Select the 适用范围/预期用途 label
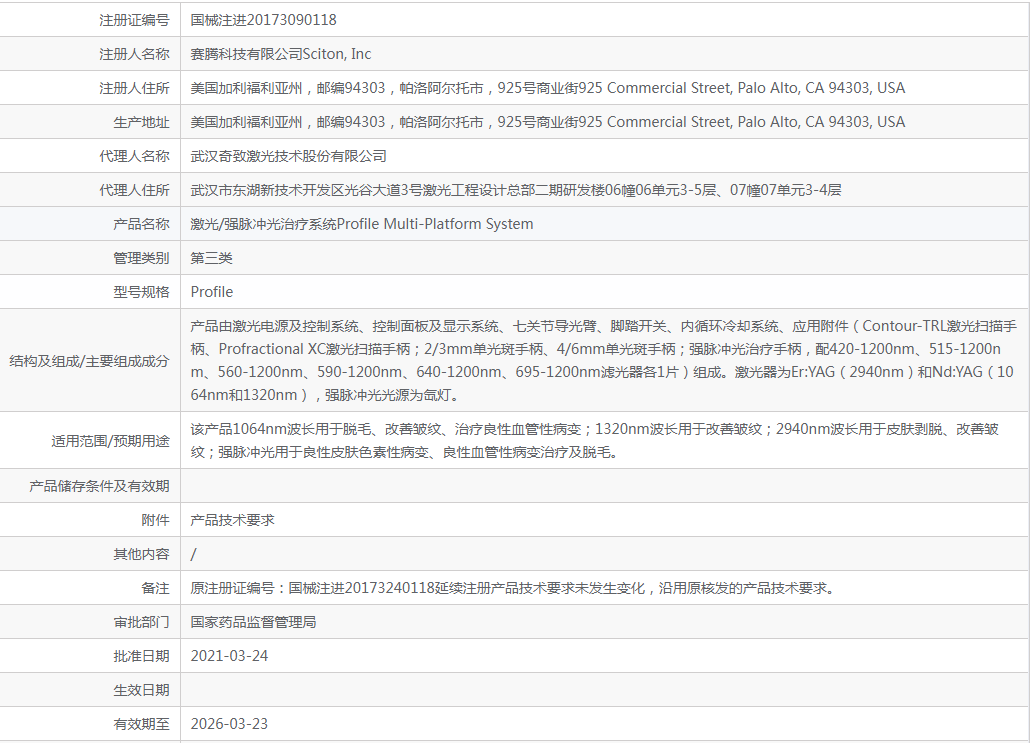1034x743 pixels. coord(110,441)
